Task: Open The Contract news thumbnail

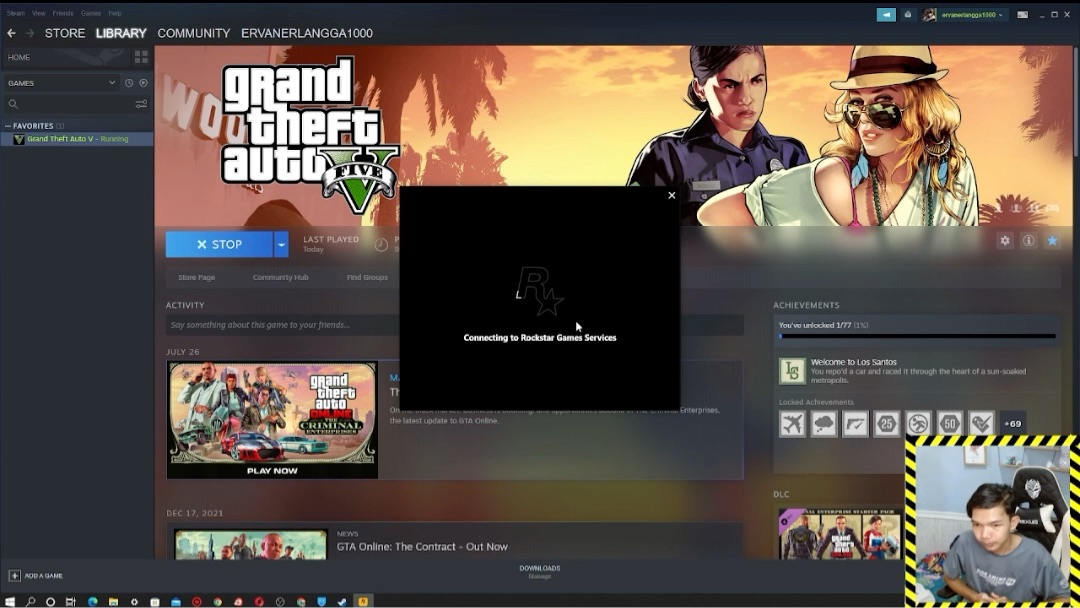Action: point(251,545)
